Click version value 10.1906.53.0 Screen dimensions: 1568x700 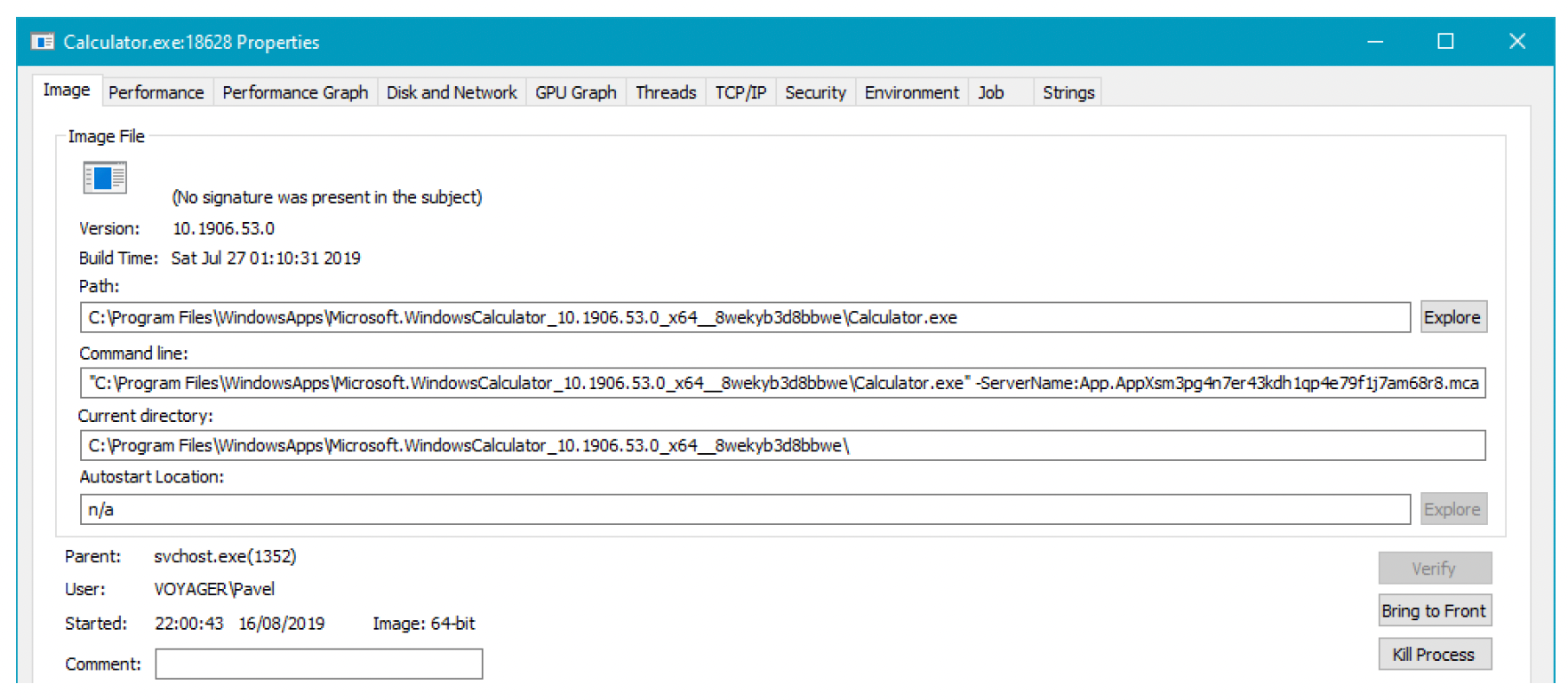click(x=223, y=228)
